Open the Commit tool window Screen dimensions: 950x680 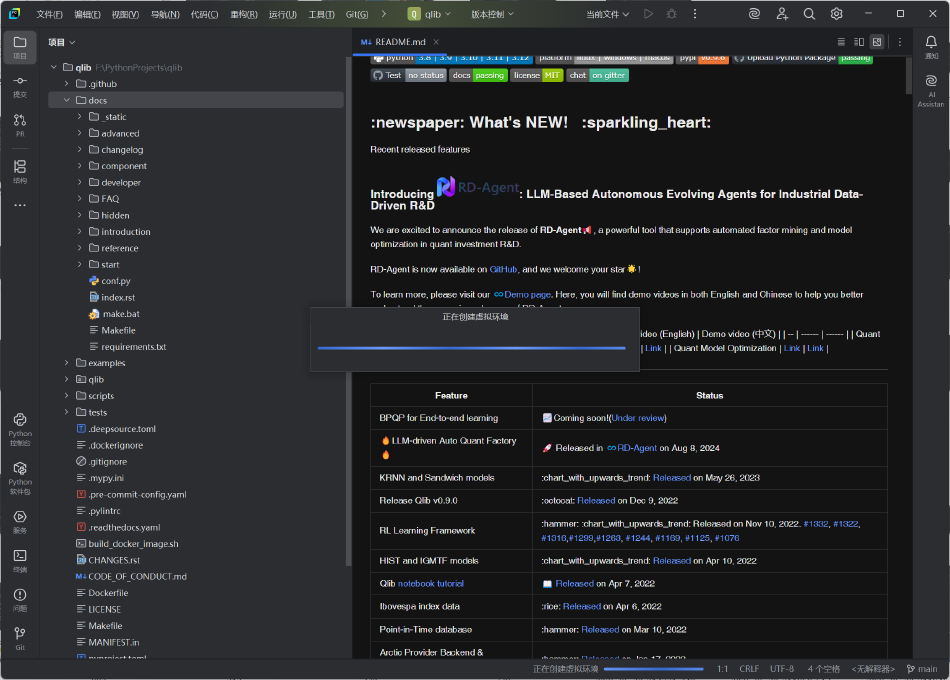tap(20, 86)
